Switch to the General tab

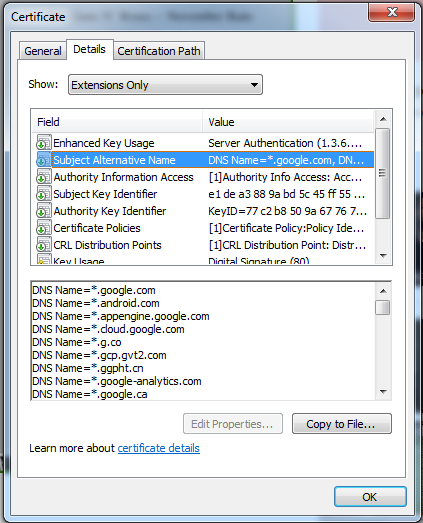43,51
